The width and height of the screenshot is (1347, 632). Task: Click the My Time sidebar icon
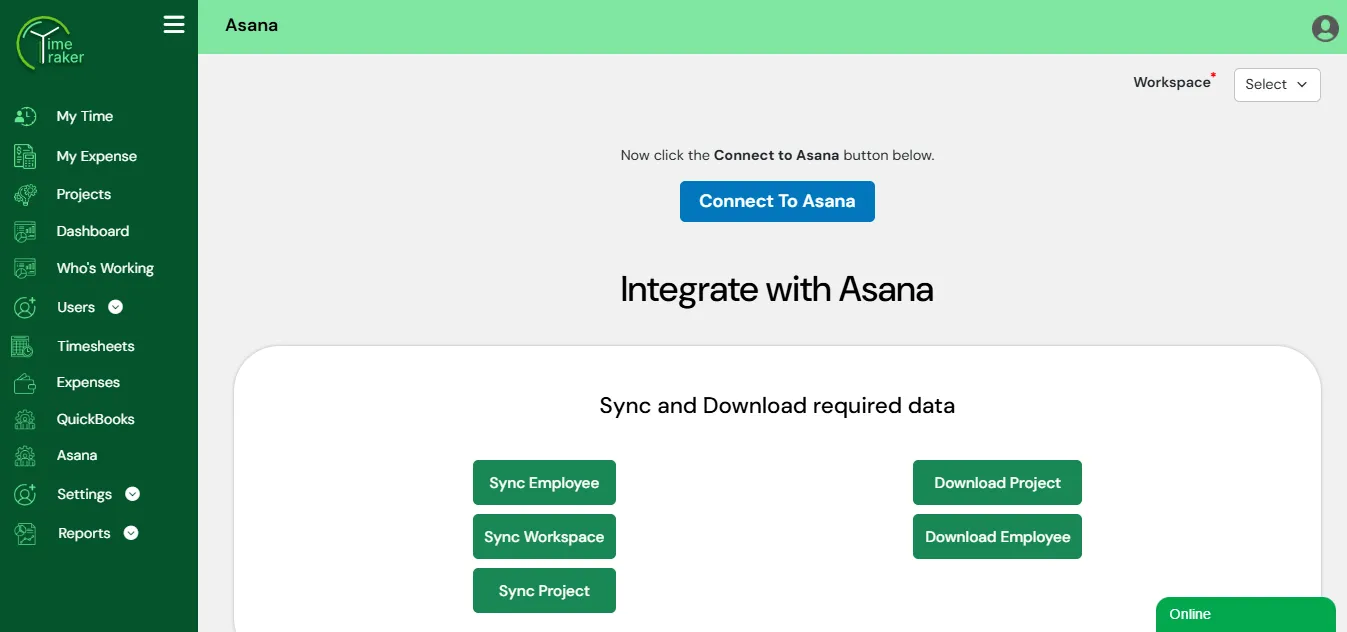(25, 117)
